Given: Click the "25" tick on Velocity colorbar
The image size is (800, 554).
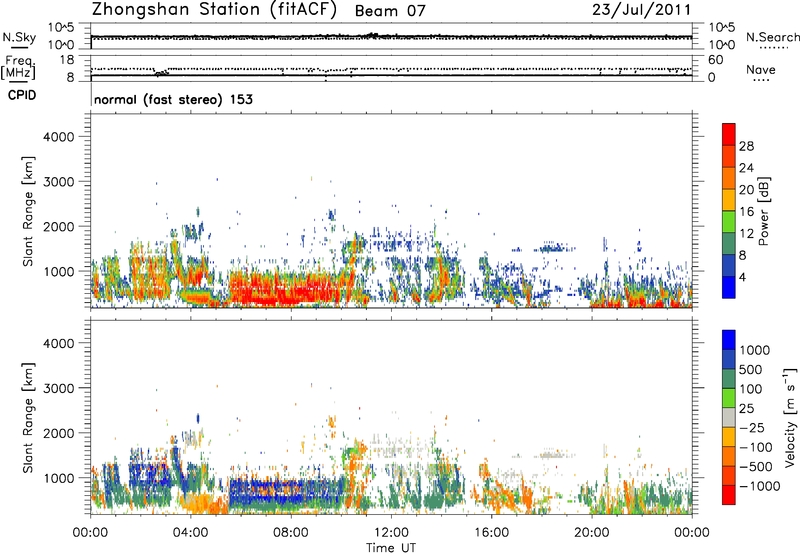Looking at the screenshot, I should [x=746, y=409].
